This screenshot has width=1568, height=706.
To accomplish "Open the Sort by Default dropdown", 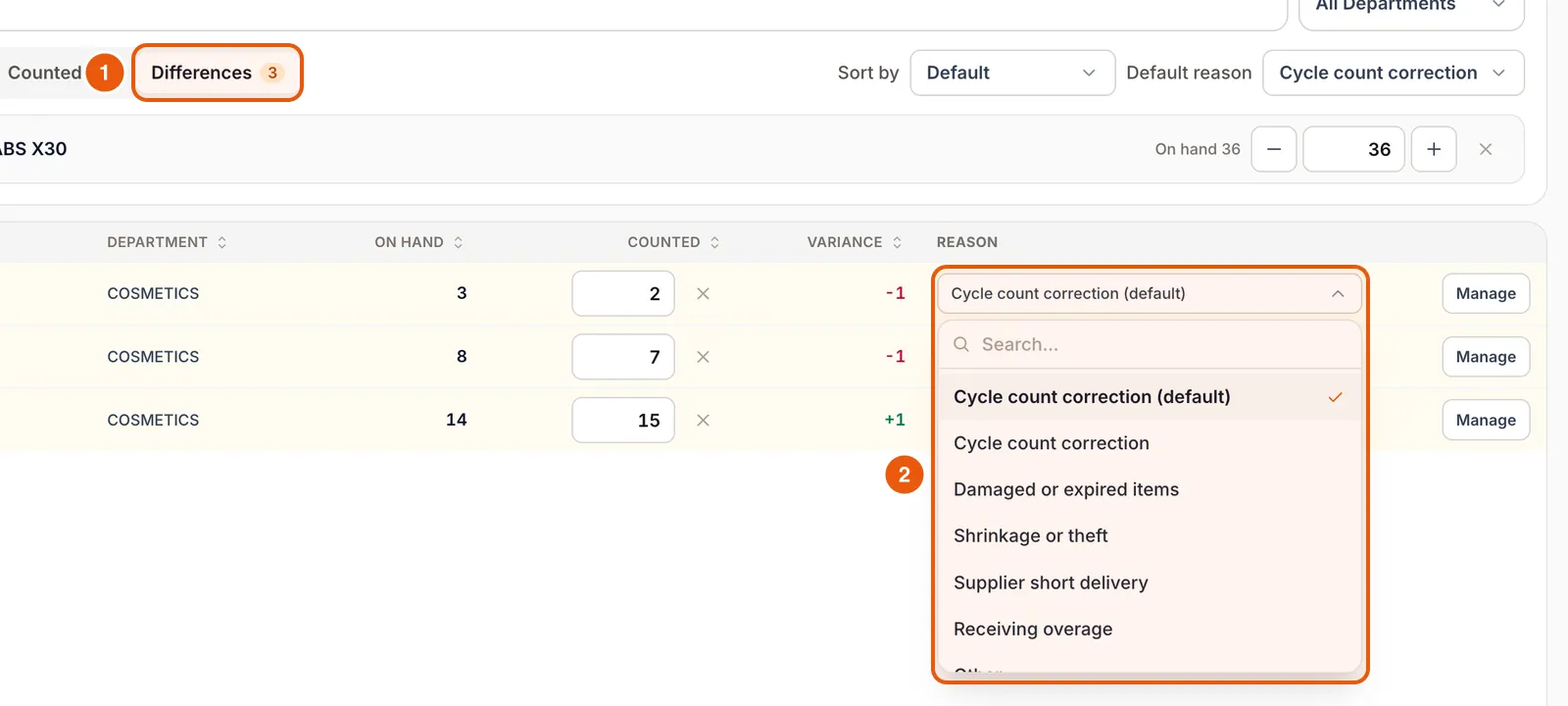I will coord(1012,73).
